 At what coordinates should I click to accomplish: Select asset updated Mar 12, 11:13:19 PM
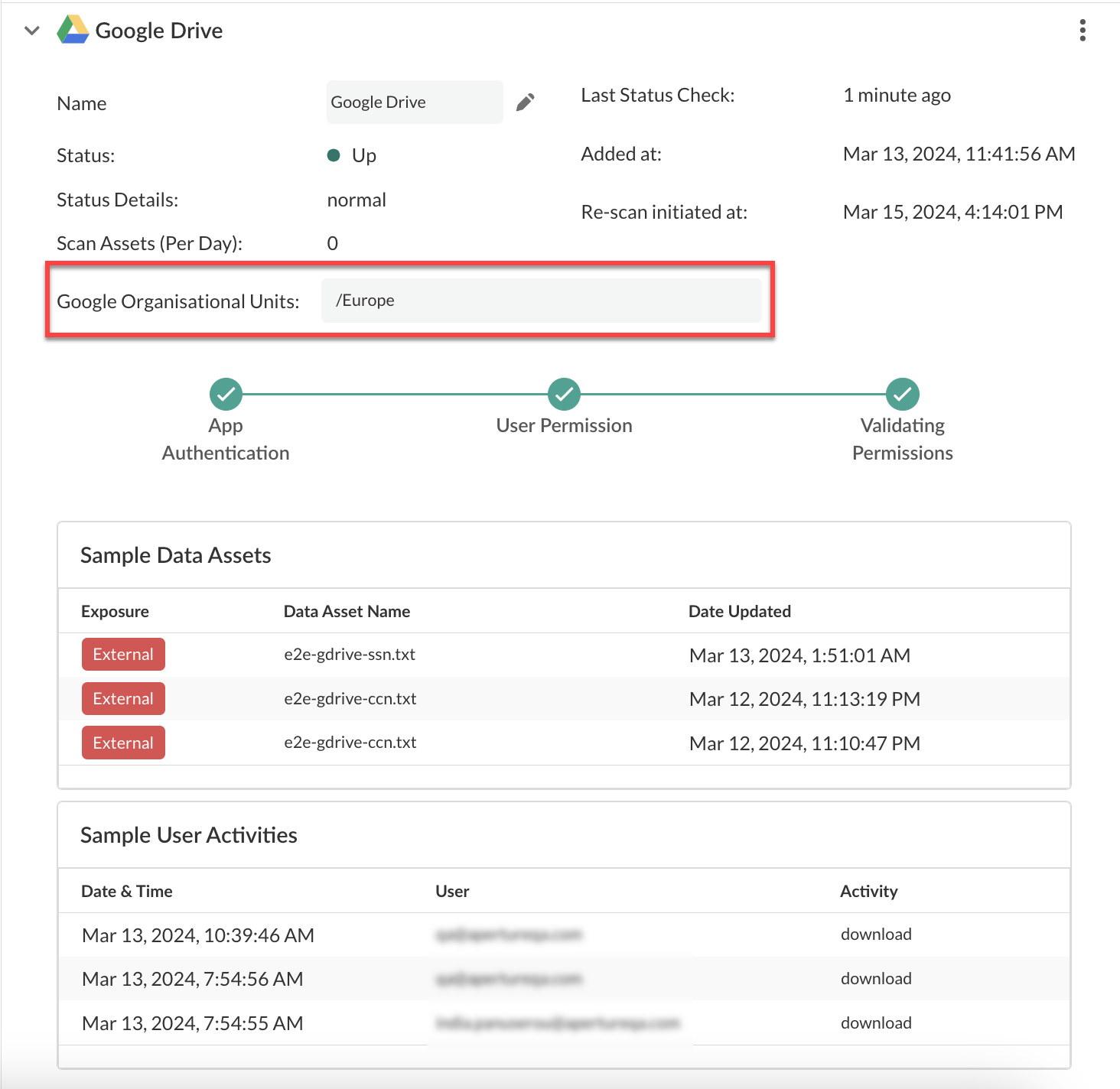pos(804,699)
